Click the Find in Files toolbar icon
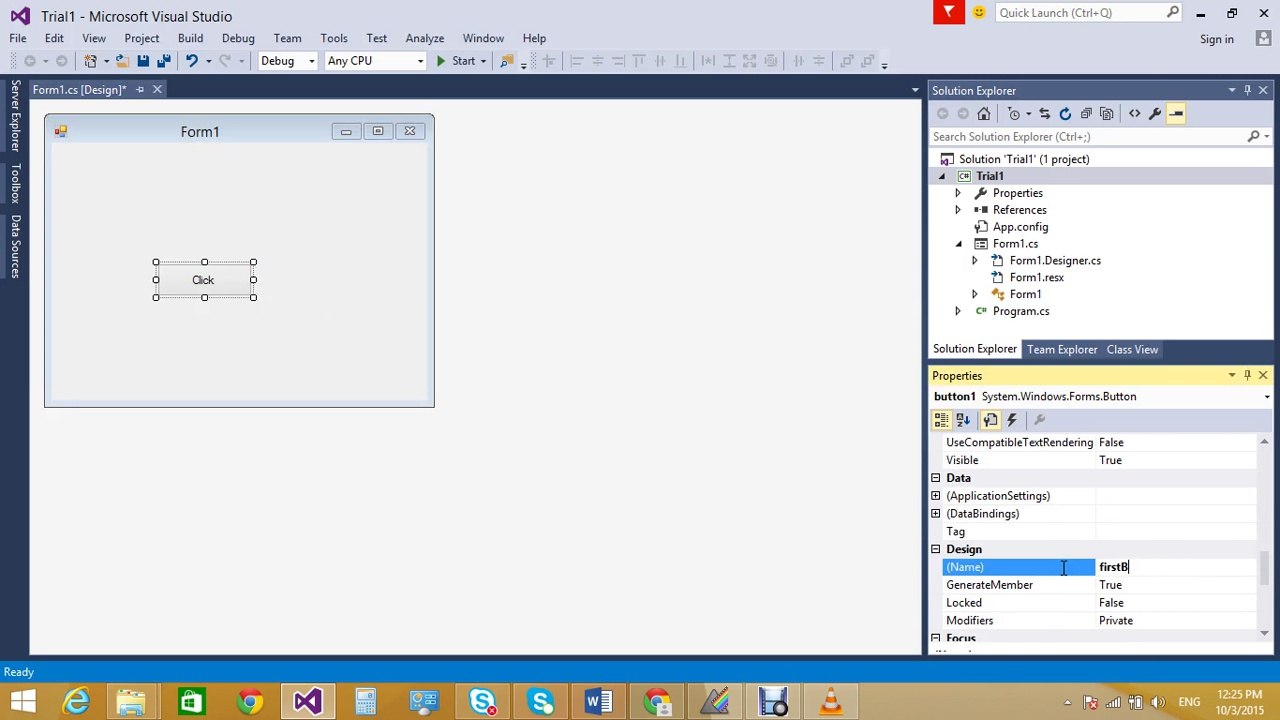This screenshot has width=1280, height=720. coord(507,61)
